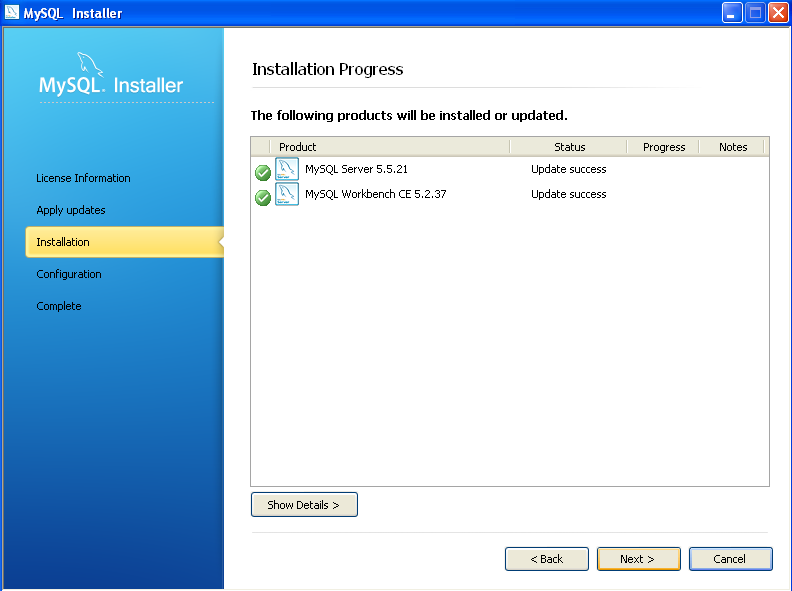This screenshot has height=591, width=792.
Task: Expand details with Show Details button
Action: tap(304, 505)
